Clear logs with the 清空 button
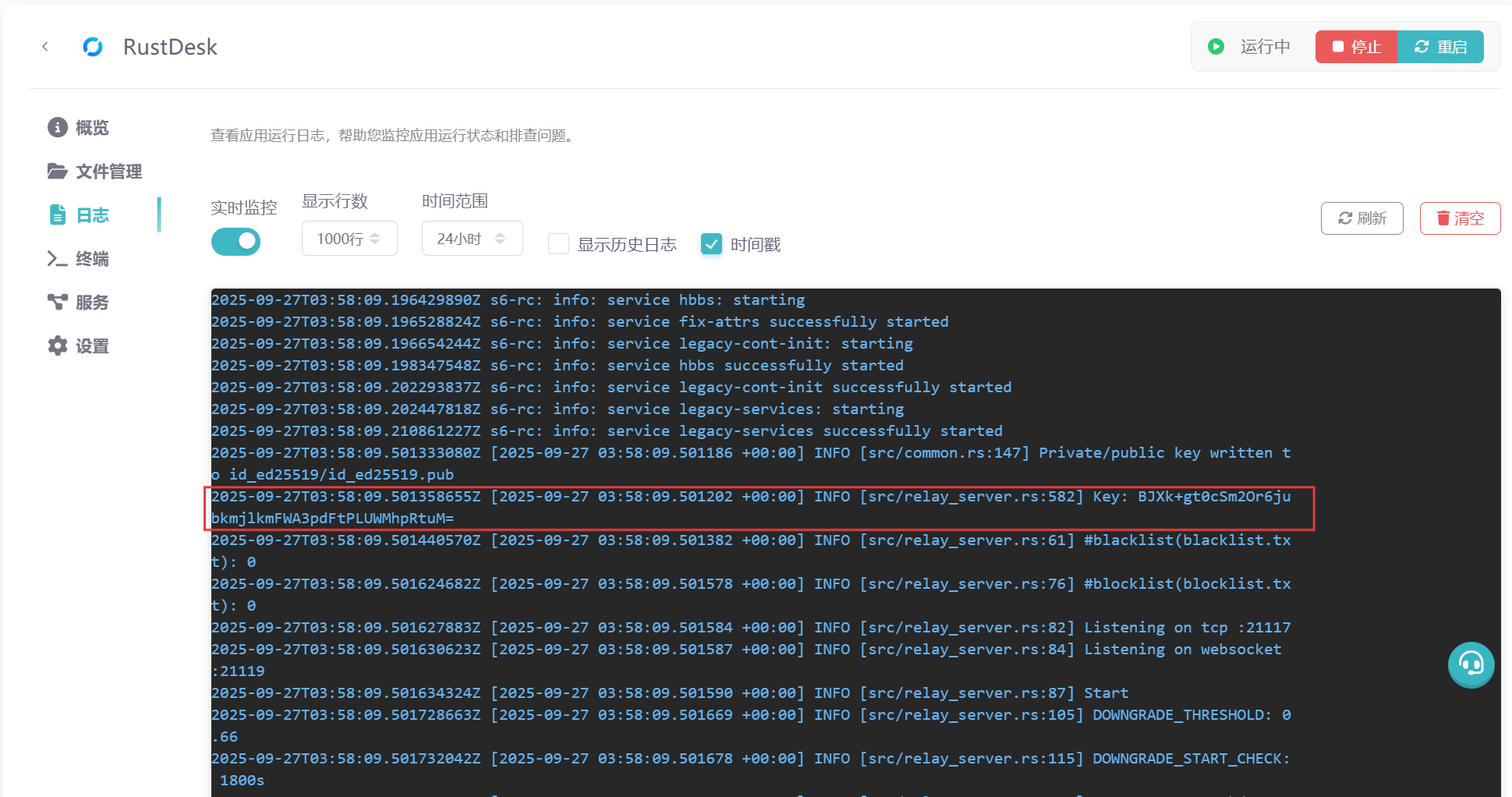The height and width of the screenshot is (797, 1512). tap(1460, 218)
